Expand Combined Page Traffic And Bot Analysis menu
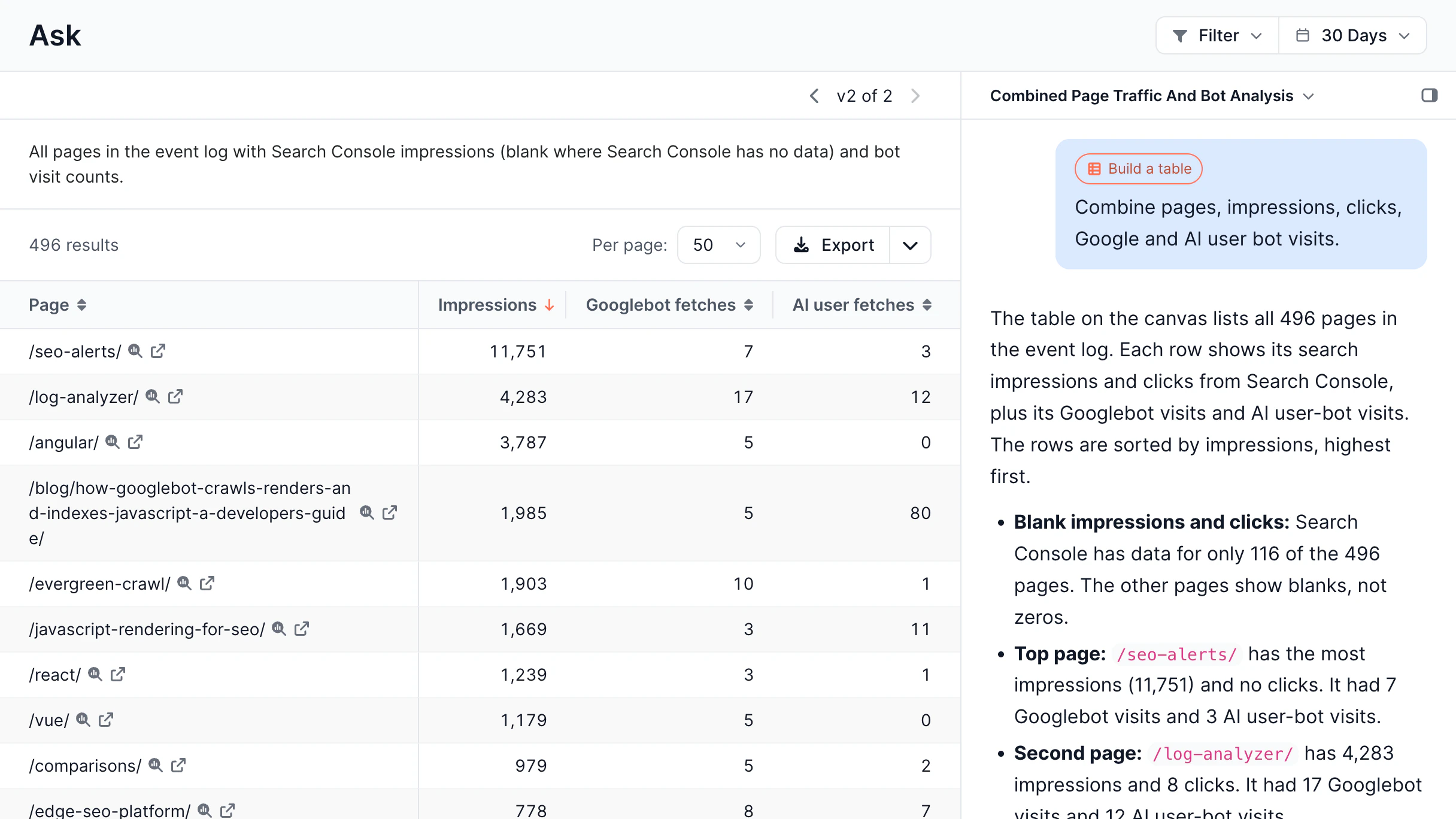 [1152, 96]
